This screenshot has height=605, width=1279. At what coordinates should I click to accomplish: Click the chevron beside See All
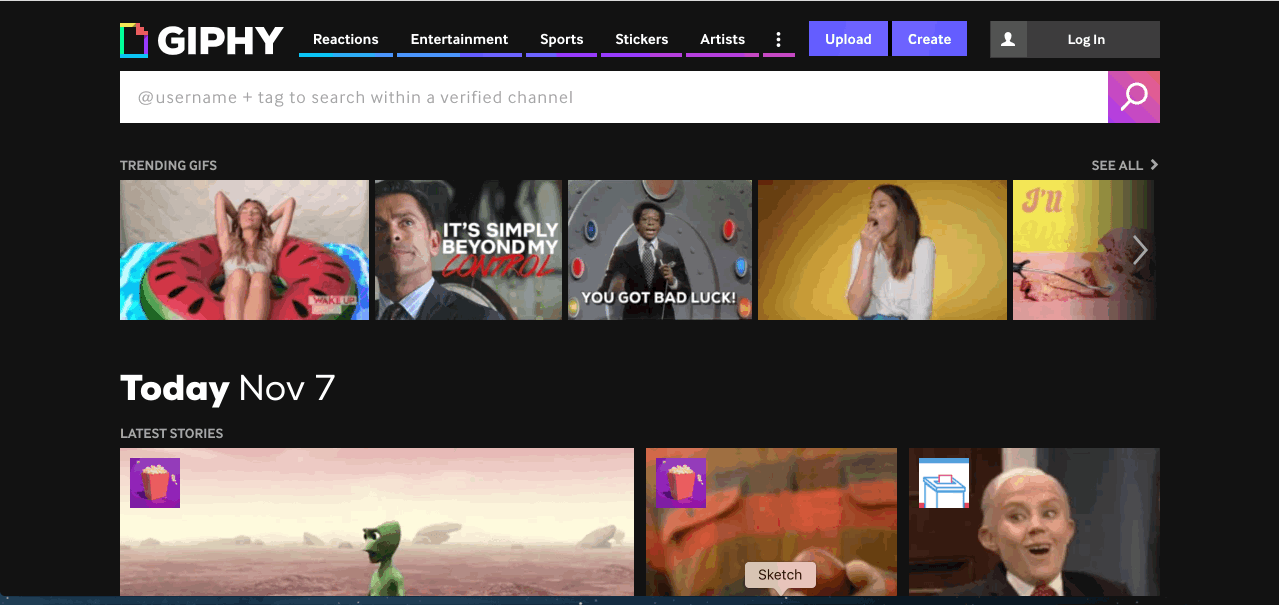[1154, 165]
